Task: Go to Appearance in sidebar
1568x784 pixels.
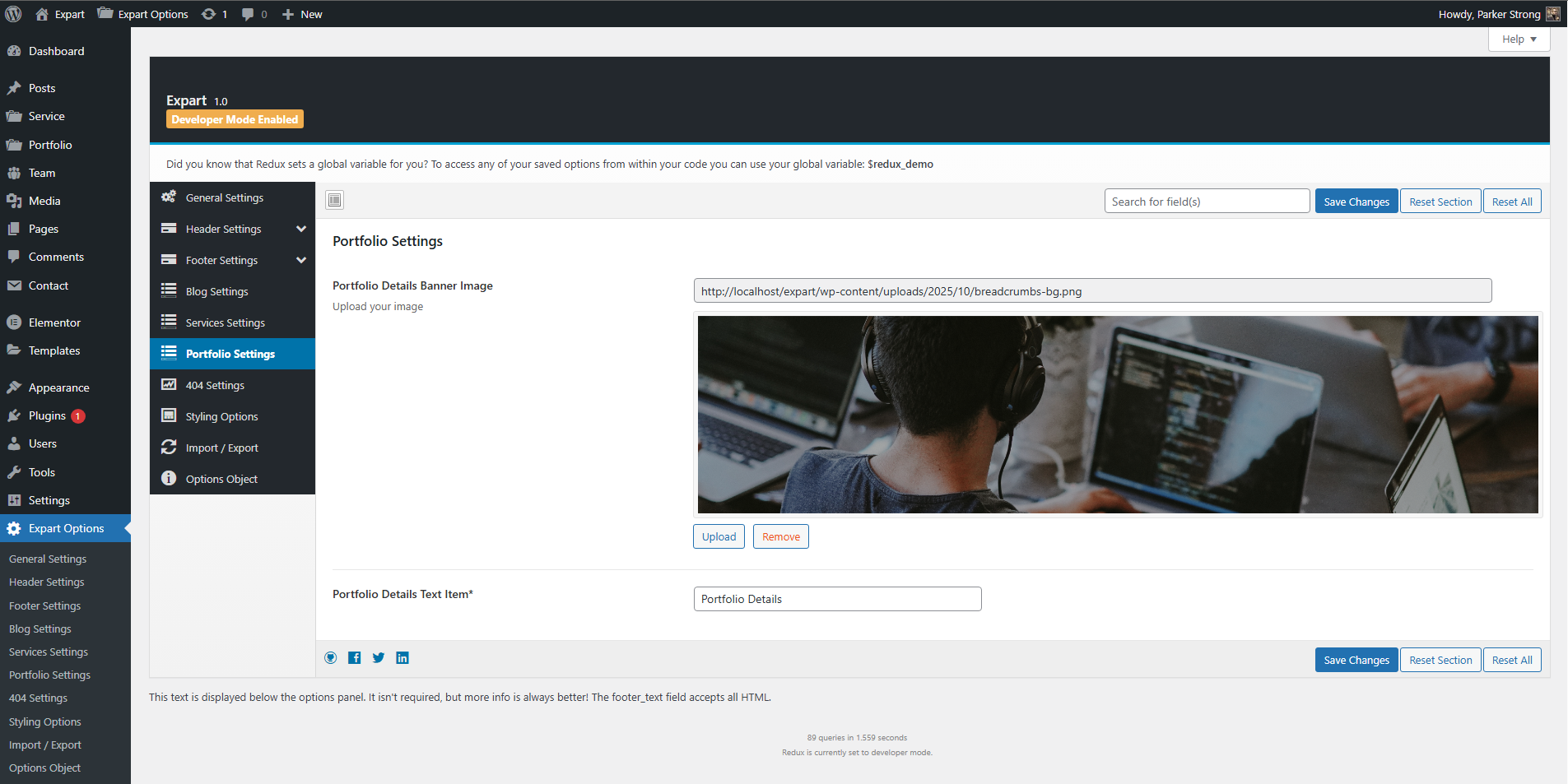Action: (x=58, y=387)
